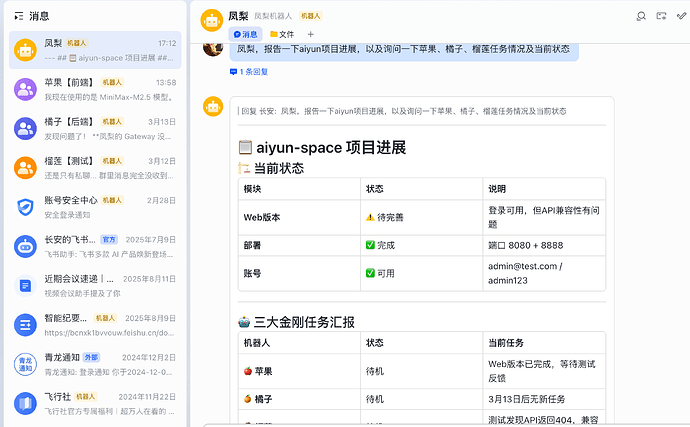Click the 外部 tag on 青龙通知
This screenshot has width=690, height=427.
pos(91,357)
